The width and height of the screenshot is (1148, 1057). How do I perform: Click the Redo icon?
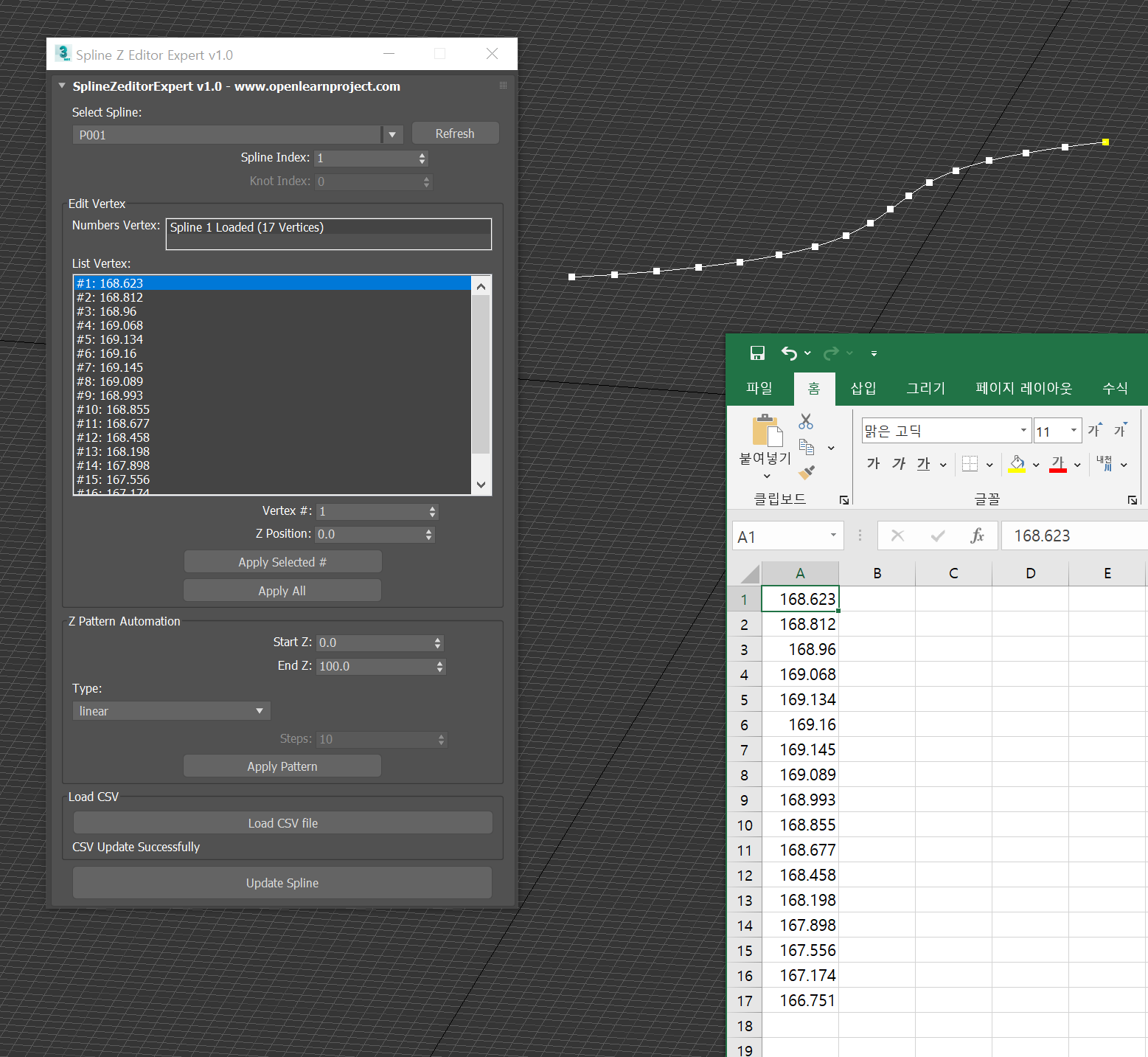[829, 353]
